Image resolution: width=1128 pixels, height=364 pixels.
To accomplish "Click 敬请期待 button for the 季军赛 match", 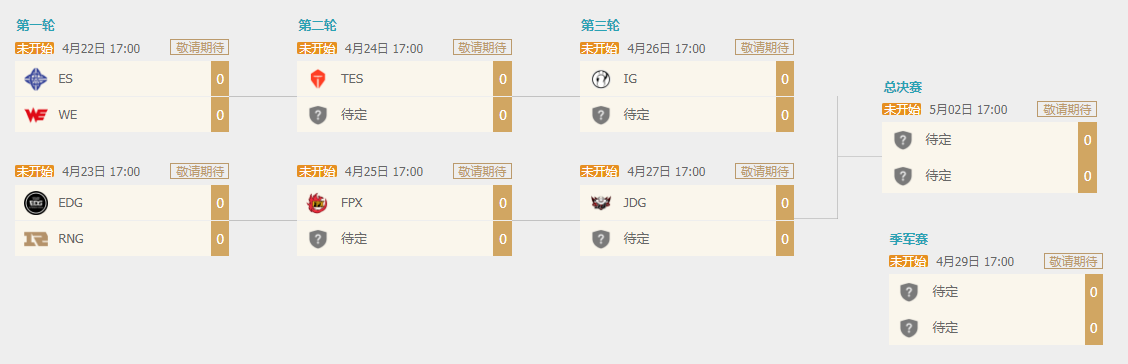I will pos(1073,261).
